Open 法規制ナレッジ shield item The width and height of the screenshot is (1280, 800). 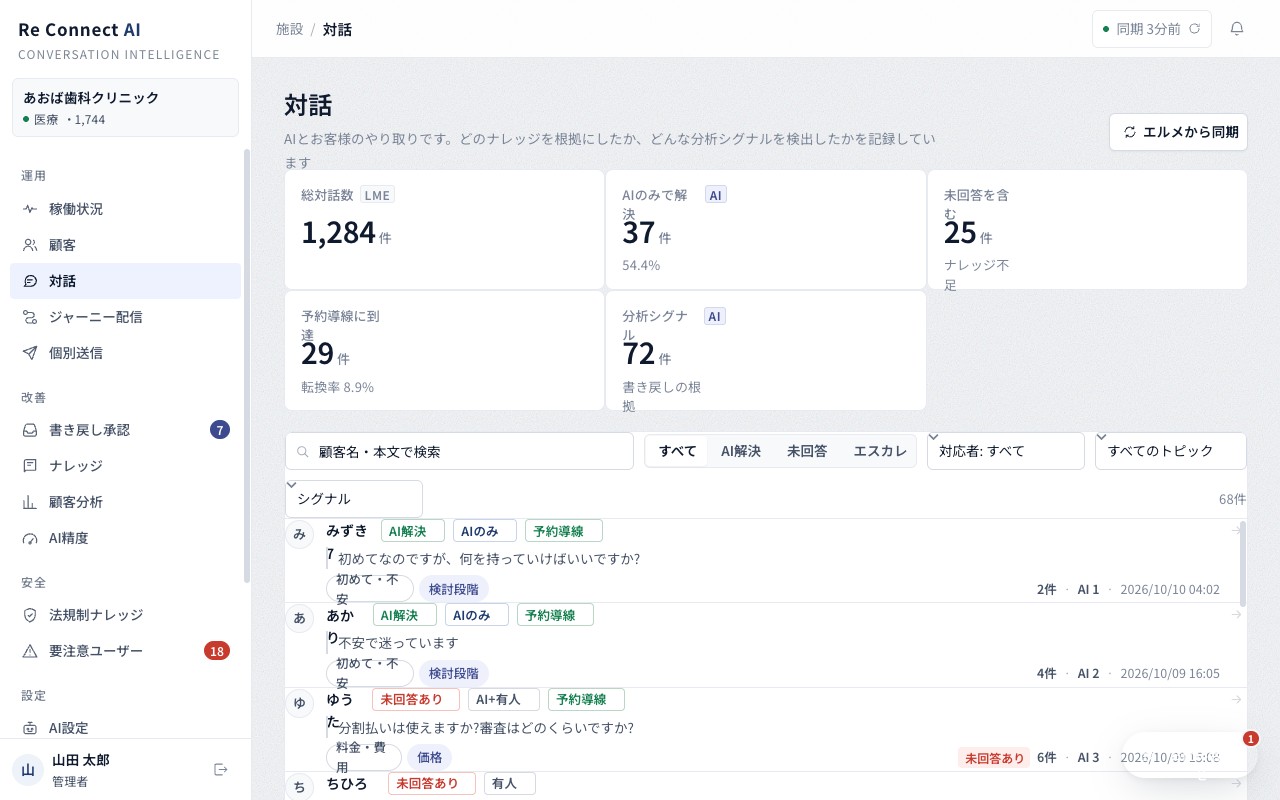125,615
